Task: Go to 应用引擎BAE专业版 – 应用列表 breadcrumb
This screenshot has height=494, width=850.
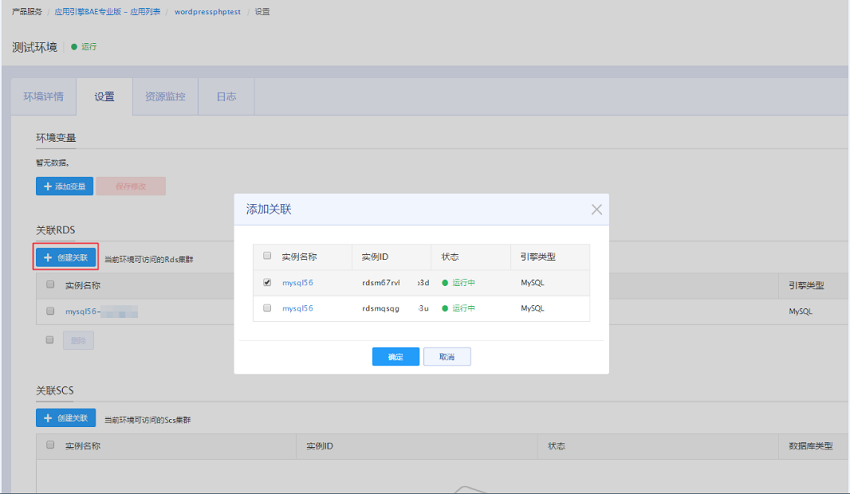Action: click(107, 11)
